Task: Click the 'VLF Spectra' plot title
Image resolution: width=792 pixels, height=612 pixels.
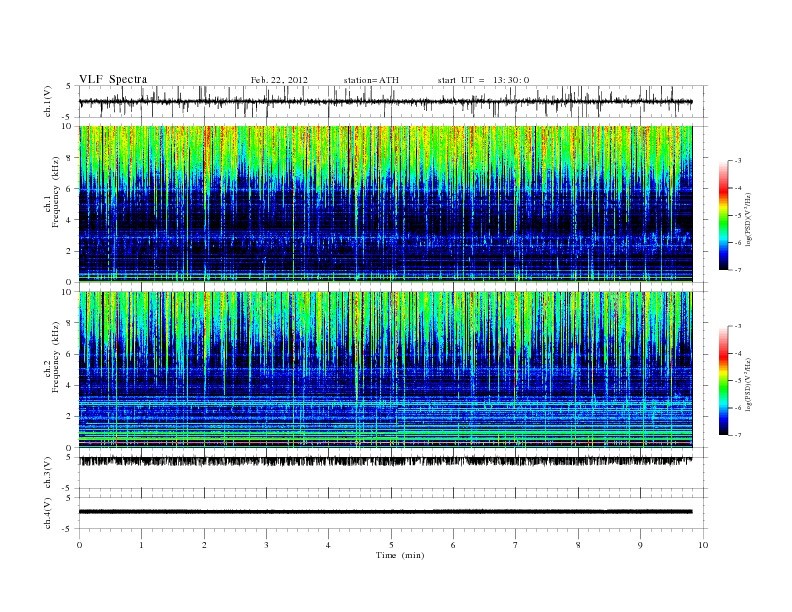Action: [x=113, y=79]
